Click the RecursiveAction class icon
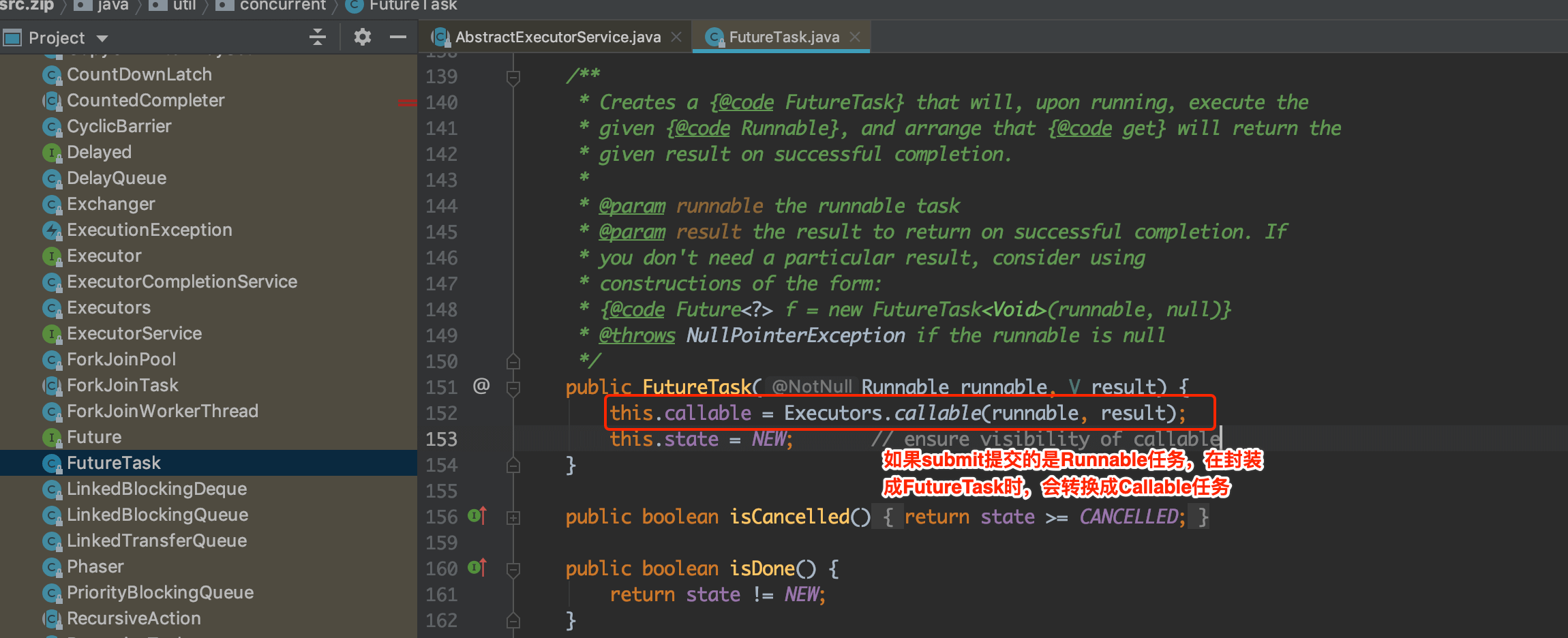The height and width of the screenshot is (638, 1568). (x=52, y=619)
